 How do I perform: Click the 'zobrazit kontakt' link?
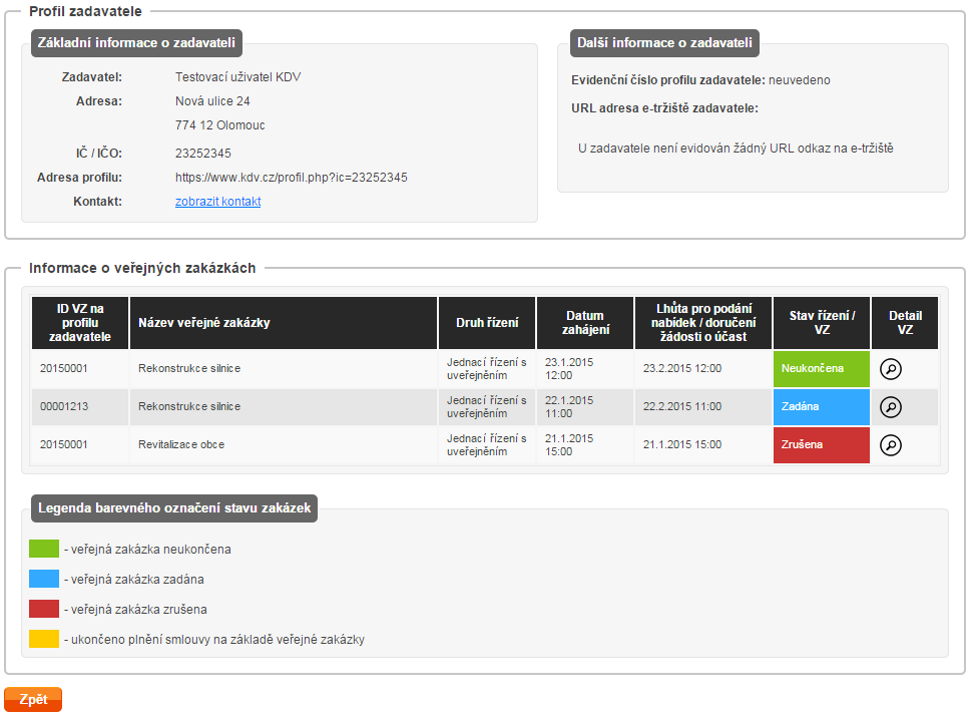(218, 201)
